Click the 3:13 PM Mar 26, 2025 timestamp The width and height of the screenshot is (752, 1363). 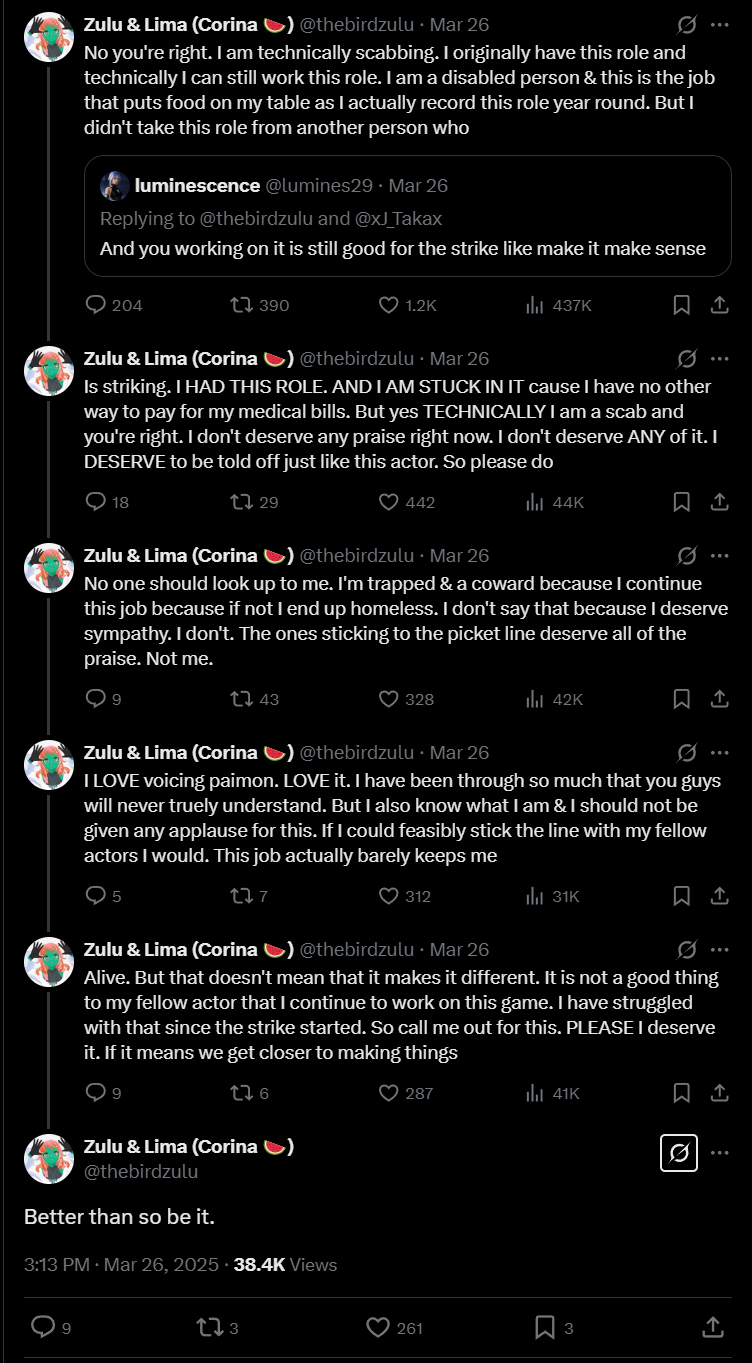coord(121,1265)
